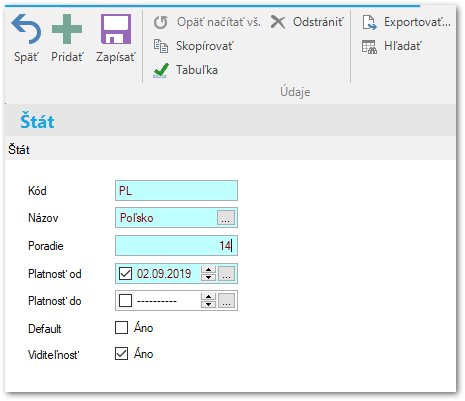Image resolution: width=465 pixels, height=401 pixels.
Task: Reload all data with Opäť načítať
Action: [207, 22]
